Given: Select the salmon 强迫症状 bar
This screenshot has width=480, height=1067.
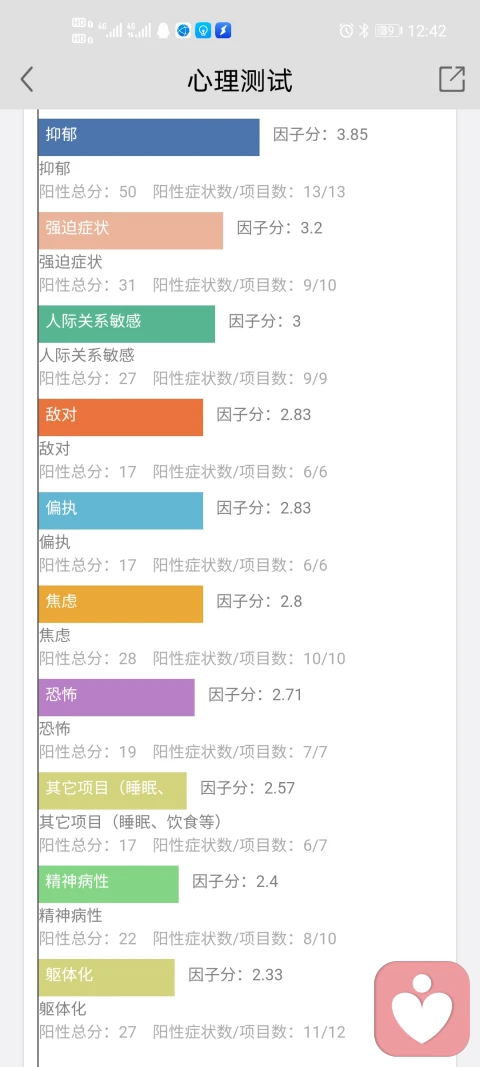Looking at the screenshot, I should pos(131,231).
